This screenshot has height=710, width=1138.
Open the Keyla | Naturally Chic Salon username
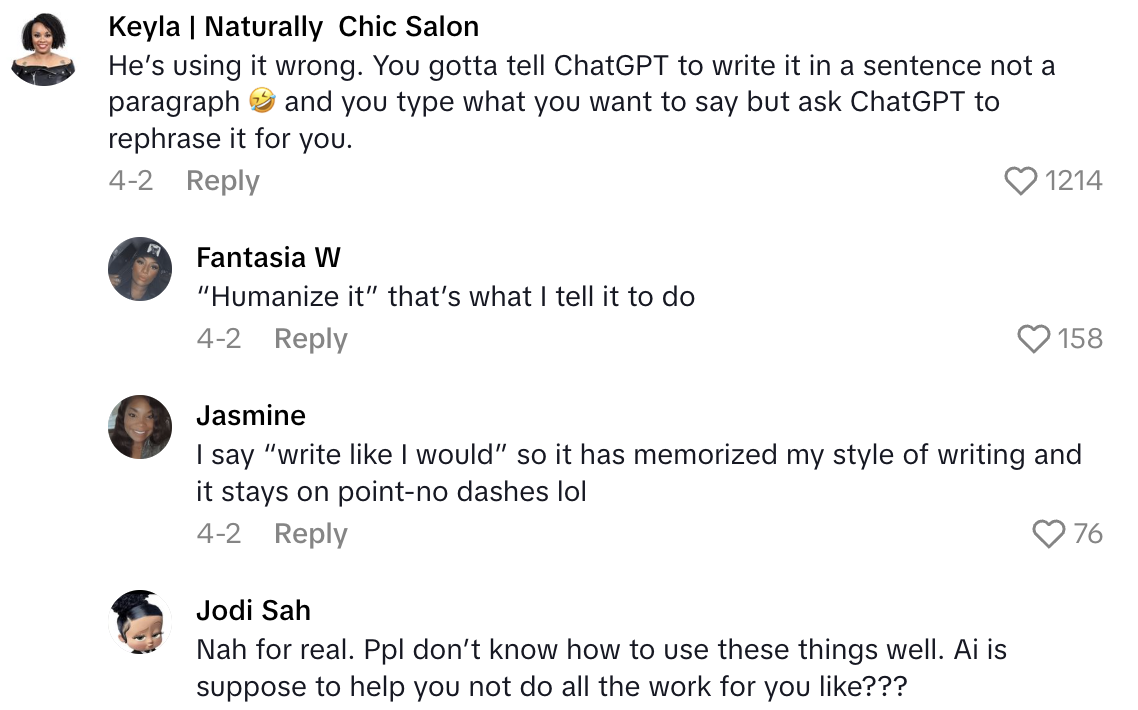point(293,27)
